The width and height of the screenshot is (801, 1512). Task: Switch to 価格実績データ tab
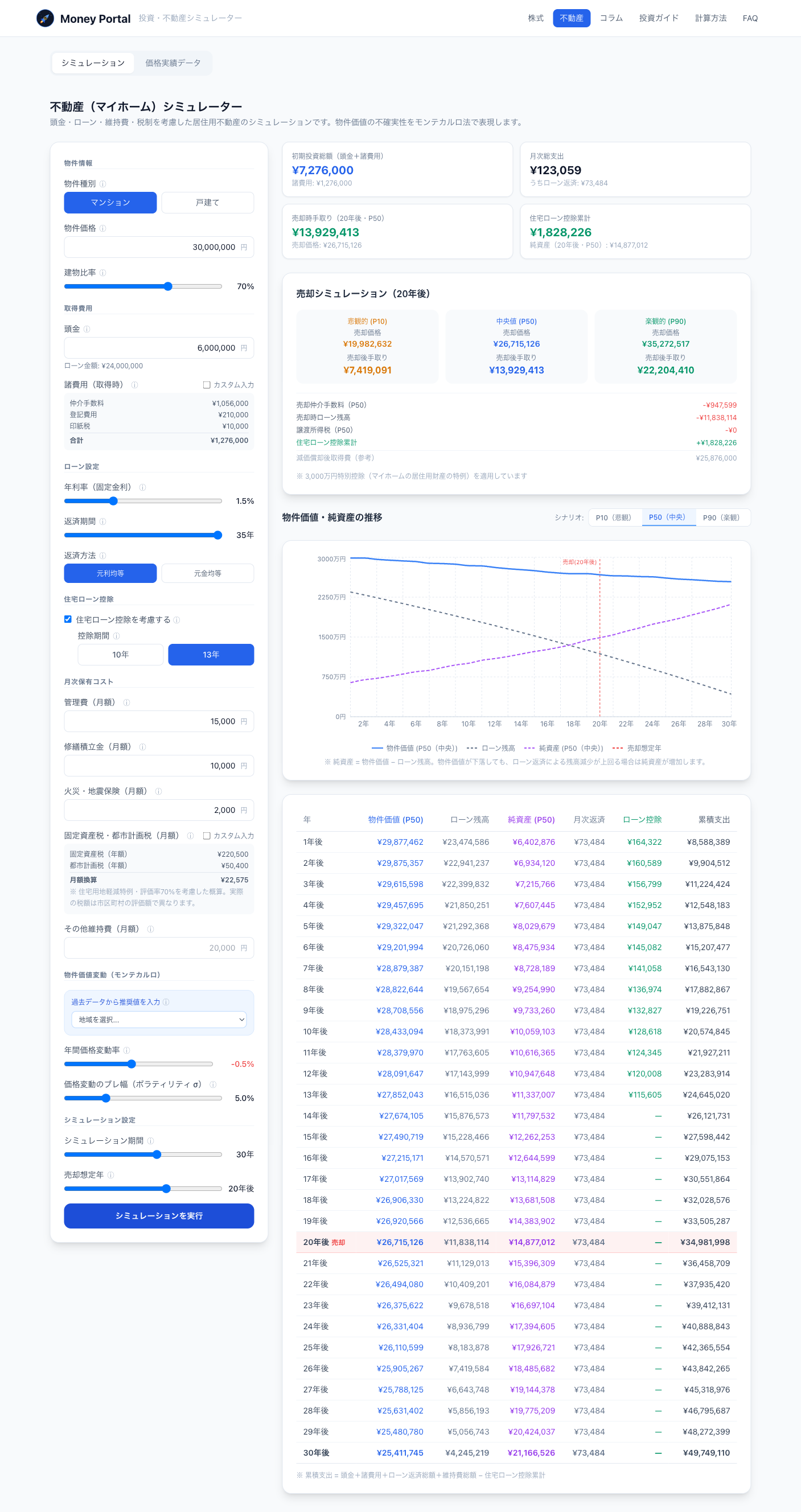173,63
